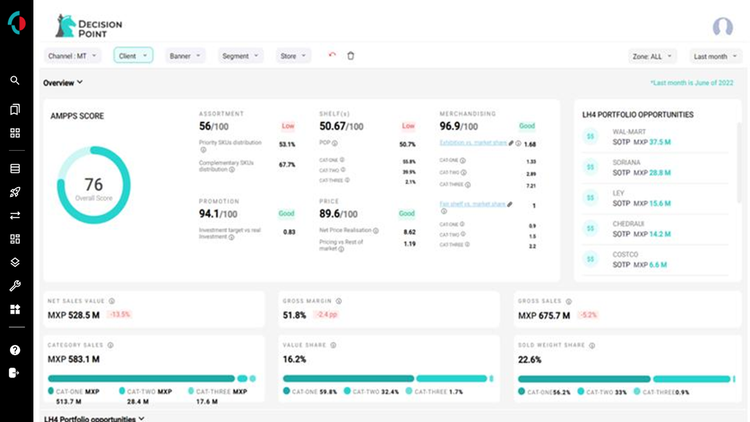The height and width of the screenshot is (422, 750).
Task: Open CHEDRAUI SOTP MXP 14.2 M opportunity
Action: (x=655, y=229)
